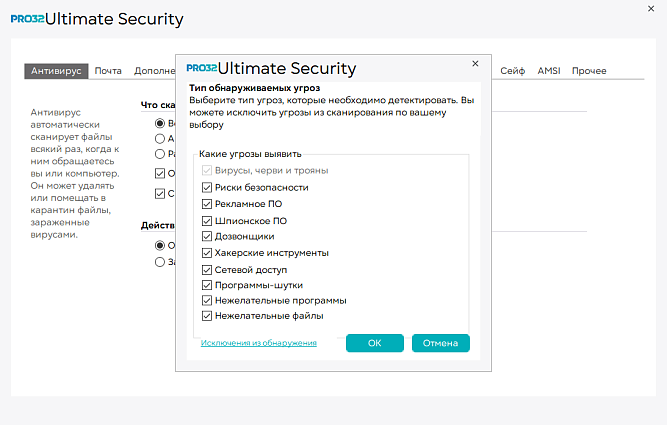Toggle Нежелательные программы checkbox
The image size is (667, 425).
(207, 300)
